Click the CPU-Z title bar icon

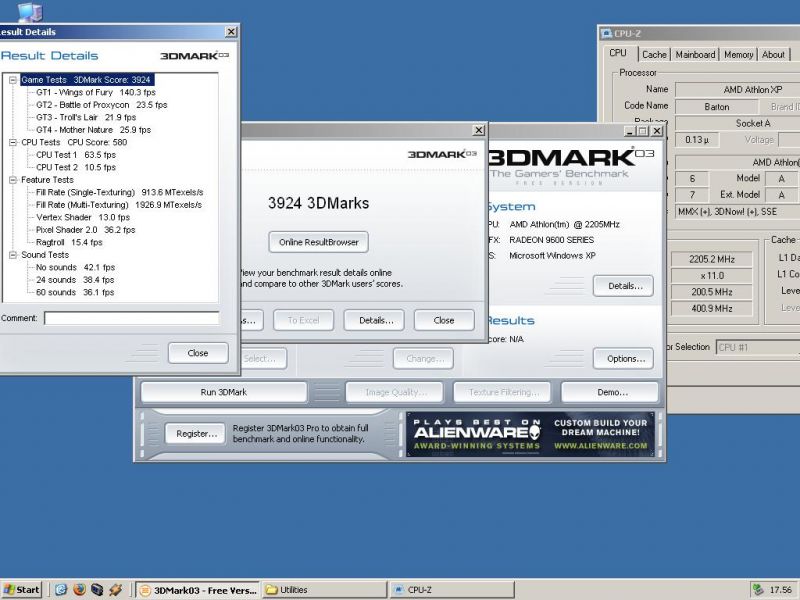607,34
